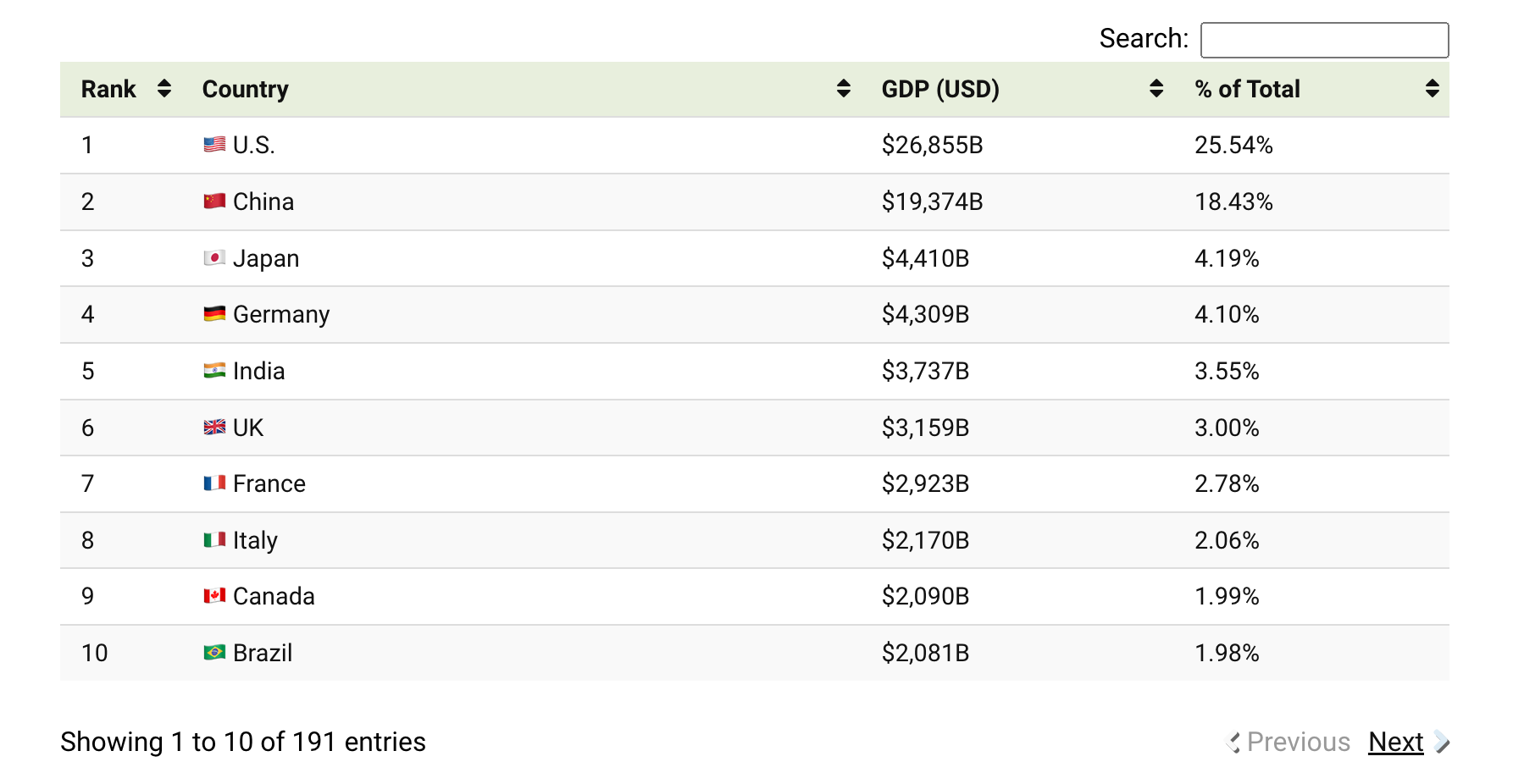Select the Germany row GDP value

coord(925,314)
